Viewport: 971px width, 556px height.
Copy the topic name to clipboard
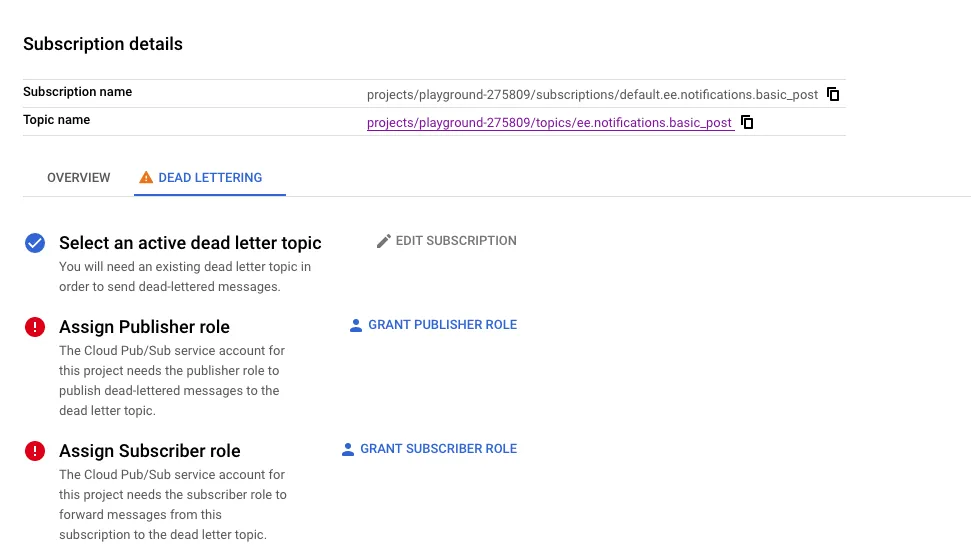click(x=747, y=123)
